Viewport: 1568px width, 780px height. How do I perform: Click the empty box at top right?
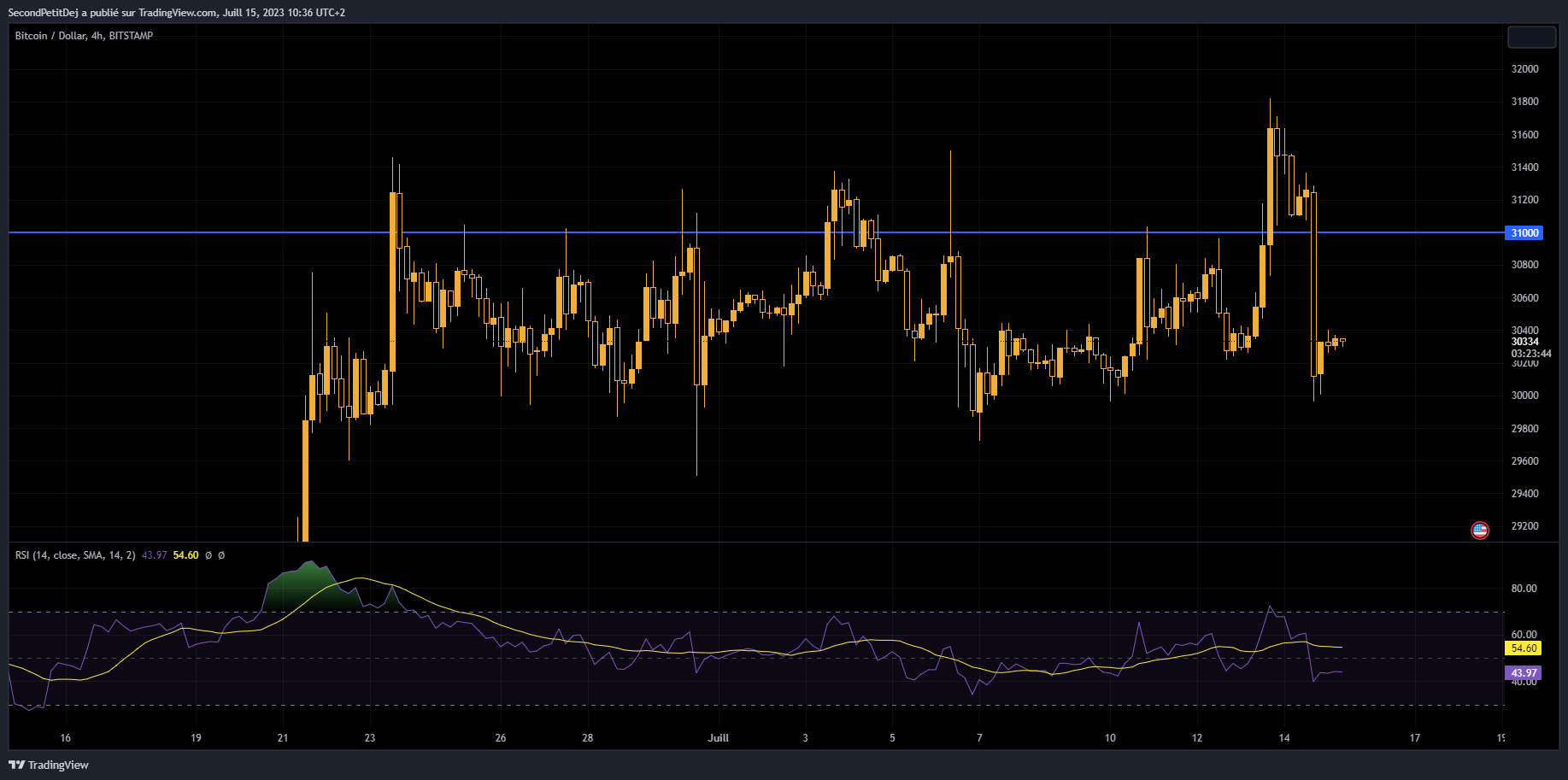tap(1531, 37)
